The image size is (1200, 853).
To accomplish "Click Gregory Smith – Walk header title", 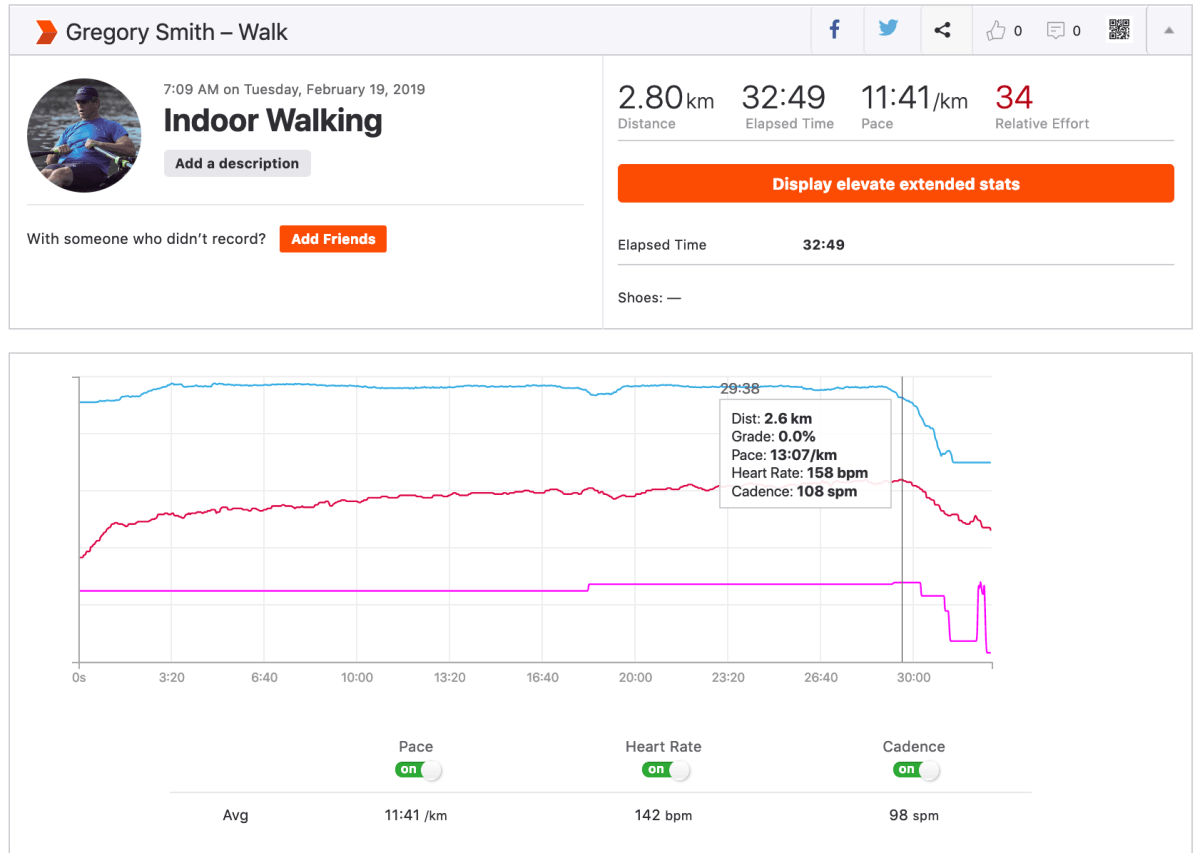I will click(x=176, y=32).
